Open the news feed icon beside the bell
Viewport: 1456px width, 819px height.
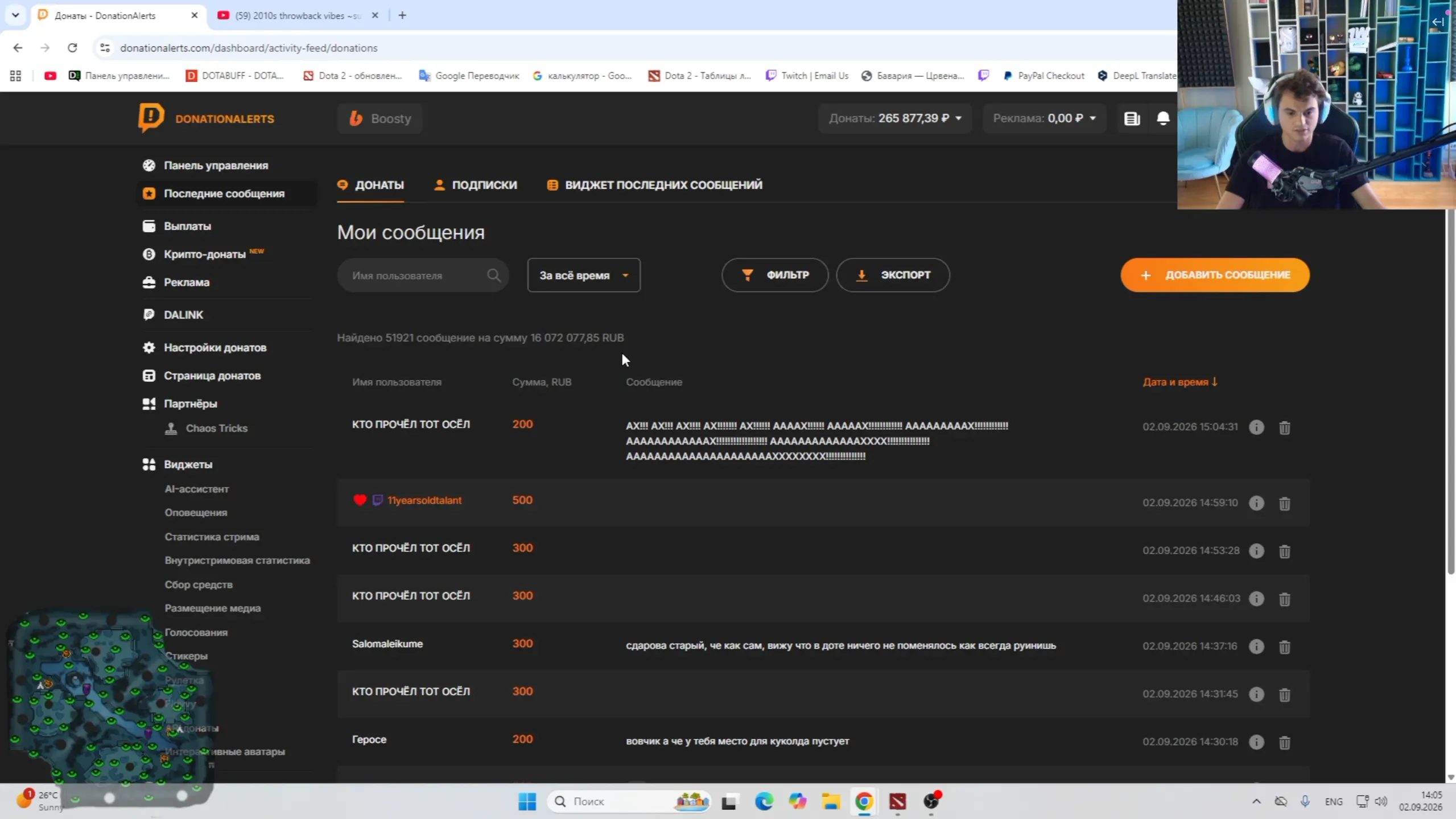point(1132,118)
